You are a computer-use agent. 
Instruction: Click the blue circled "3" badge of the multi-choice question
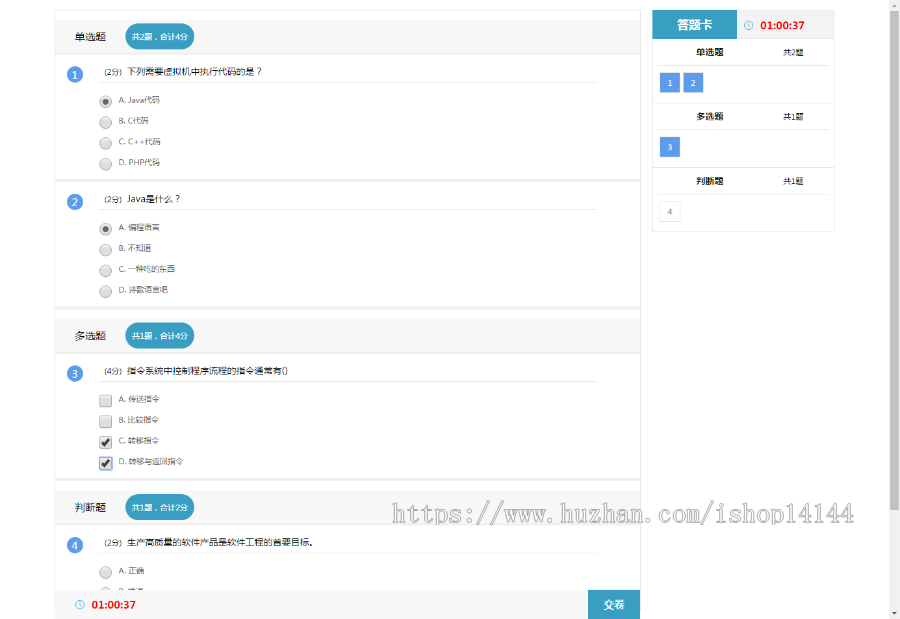click(x=76, y=372)
